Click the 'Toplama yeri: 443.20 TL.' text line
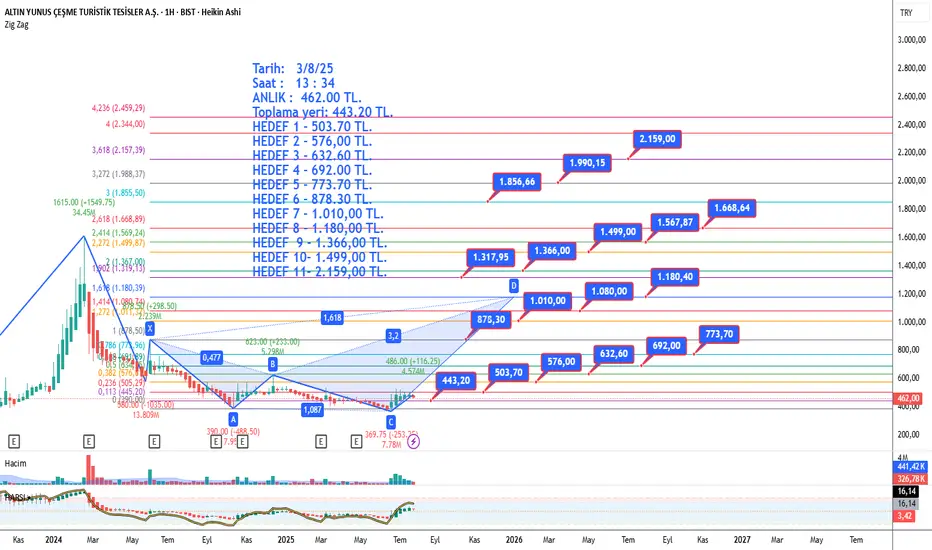 (x=323, y=112)
